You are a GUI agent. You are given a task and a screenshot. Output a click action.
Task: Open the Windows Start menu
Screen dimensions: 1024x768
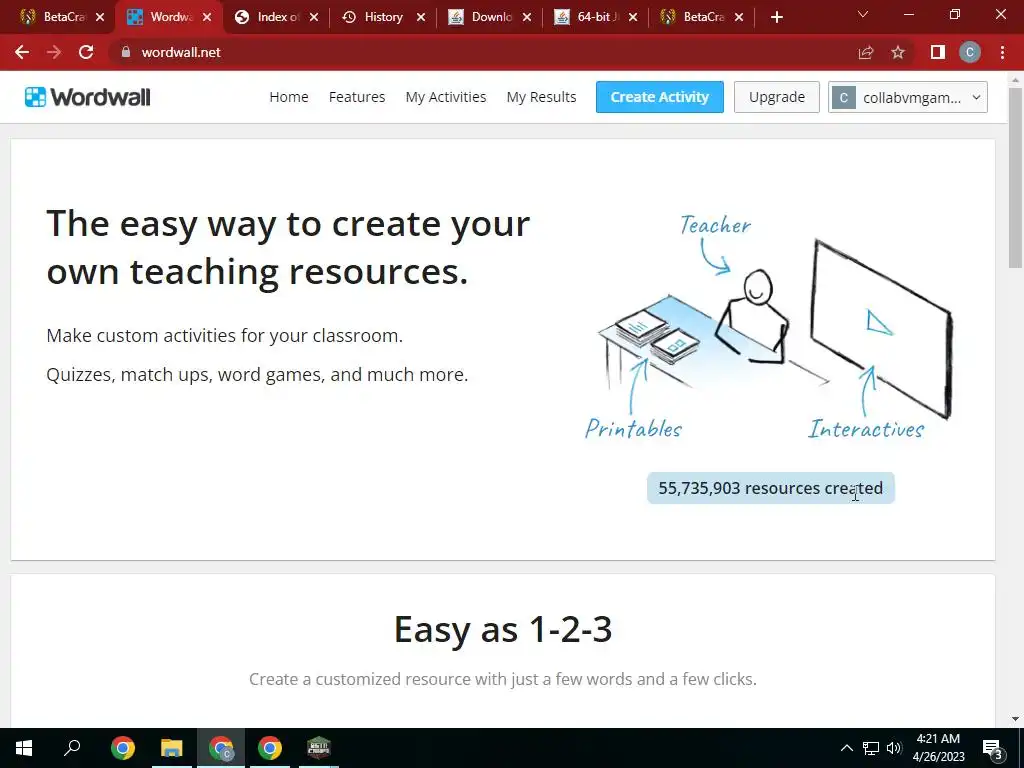(x=24, y=748)
